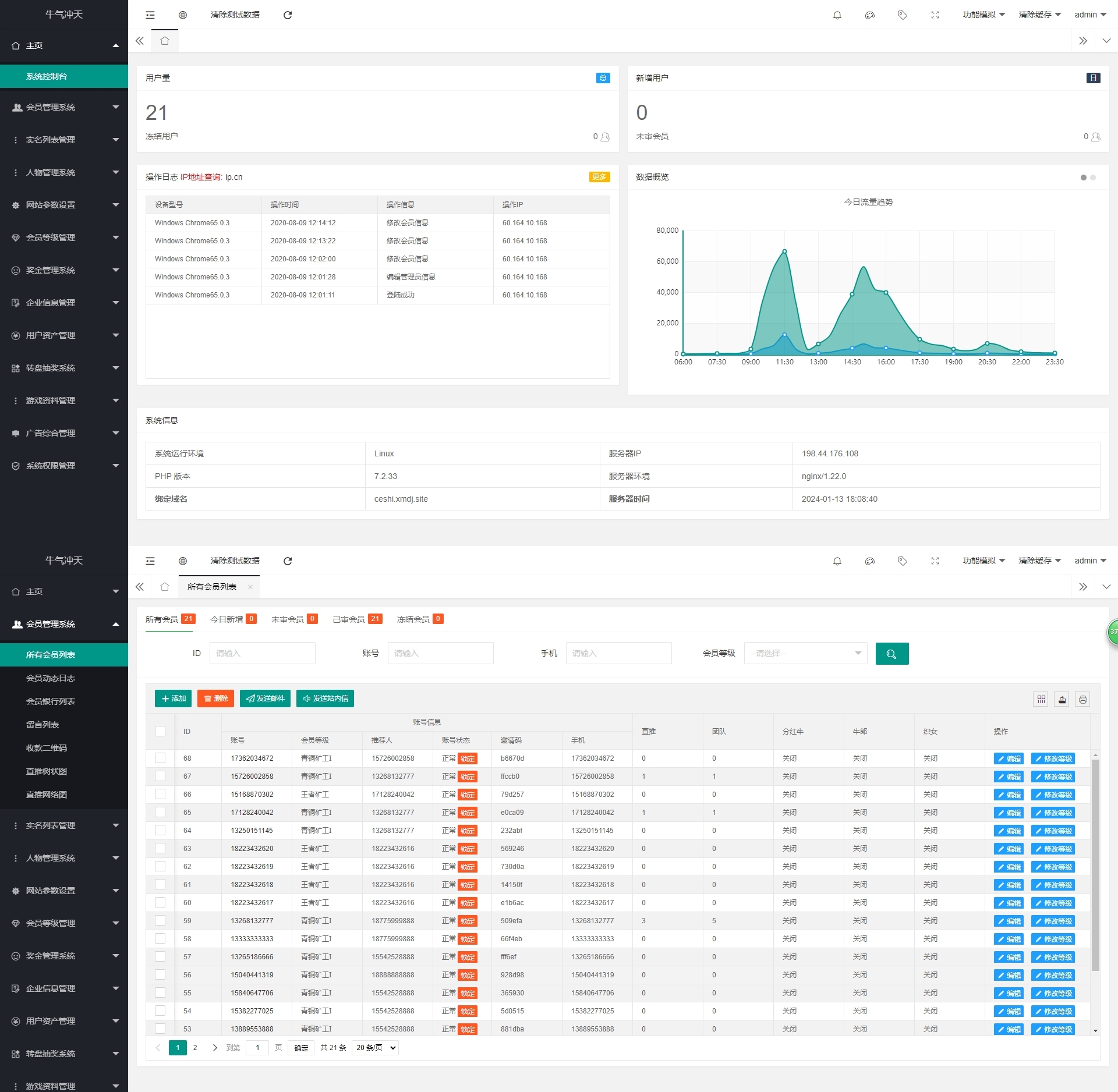The width and height of the screenshot is (1118, 1092).
Task: Click the member table vertical scrollbar
Action: (x=1095, y=865)
